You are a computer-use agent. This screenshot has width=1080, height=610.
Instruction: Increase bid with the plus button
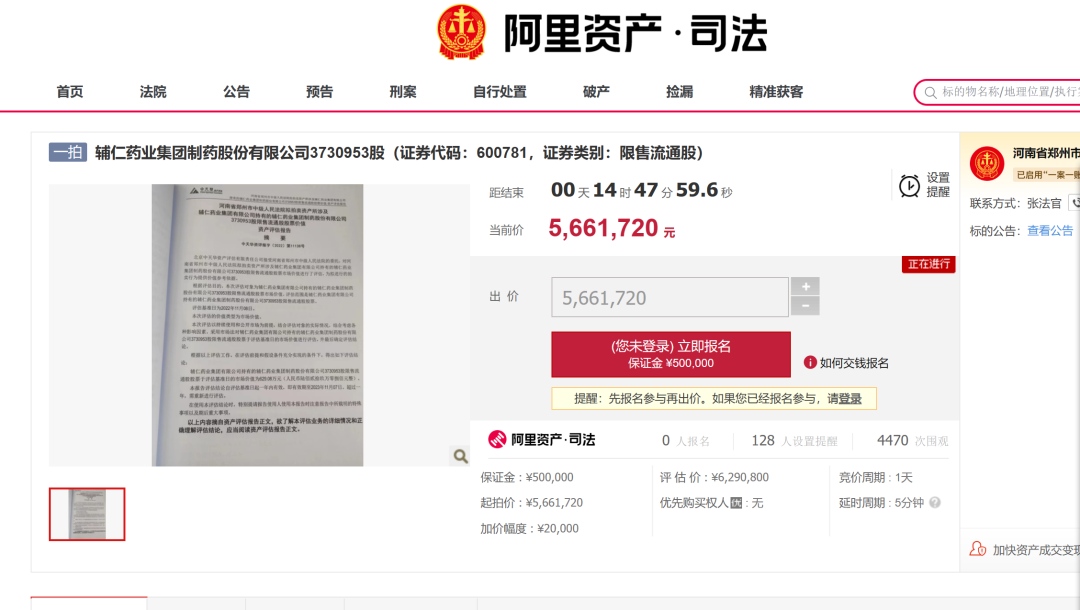tap(805, 286)
